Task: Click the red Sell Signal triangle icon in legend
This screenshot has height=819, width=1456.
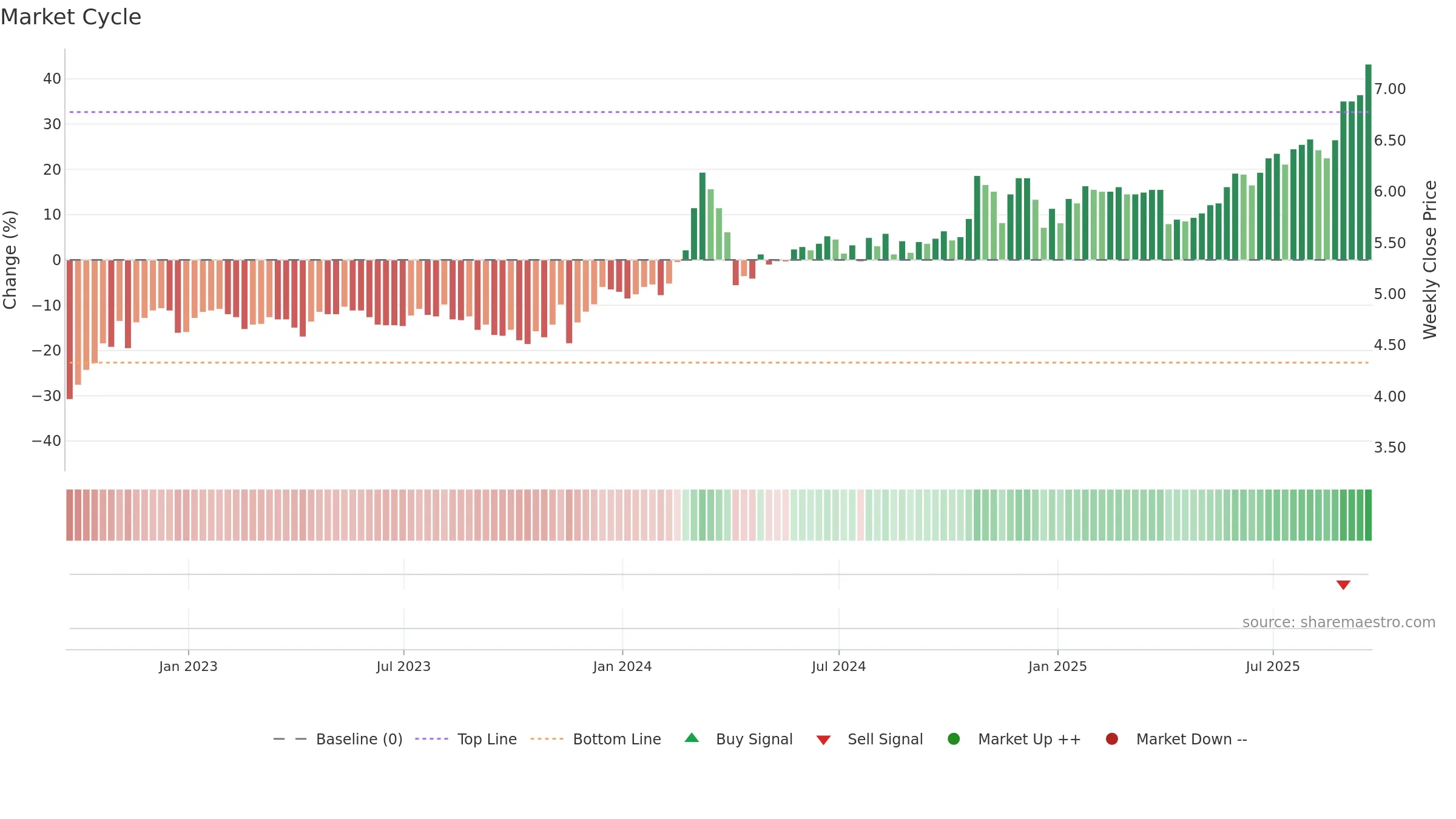Action: coord(823,740)
